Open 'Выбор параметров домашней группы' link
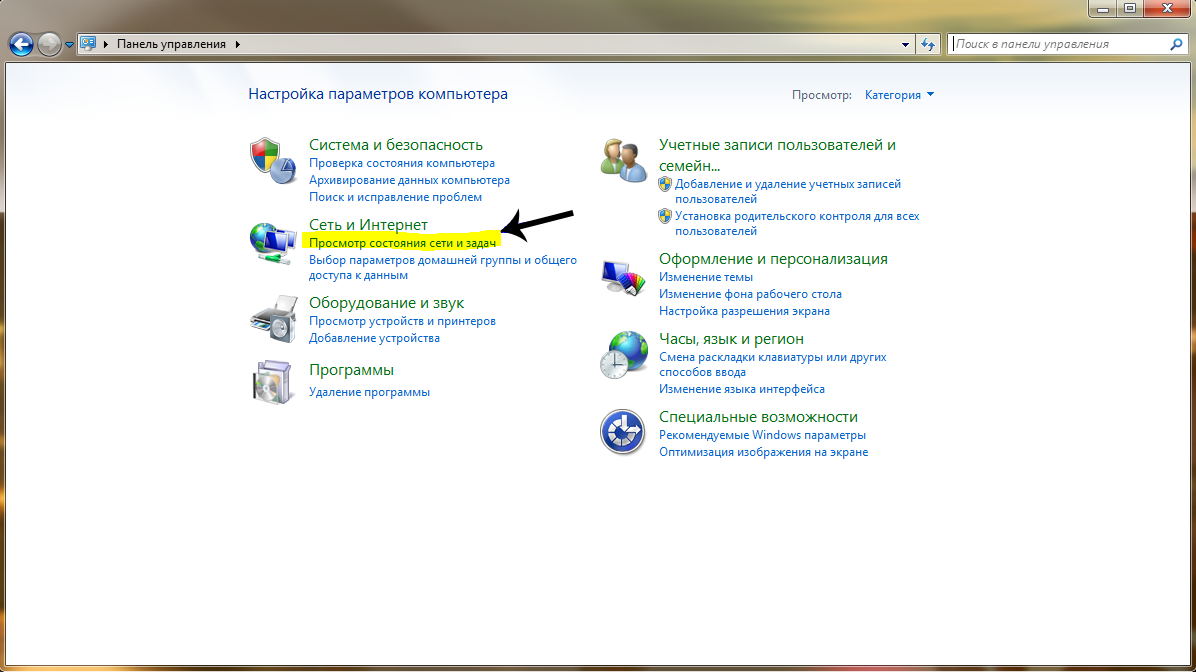 (x=443, y=267)
